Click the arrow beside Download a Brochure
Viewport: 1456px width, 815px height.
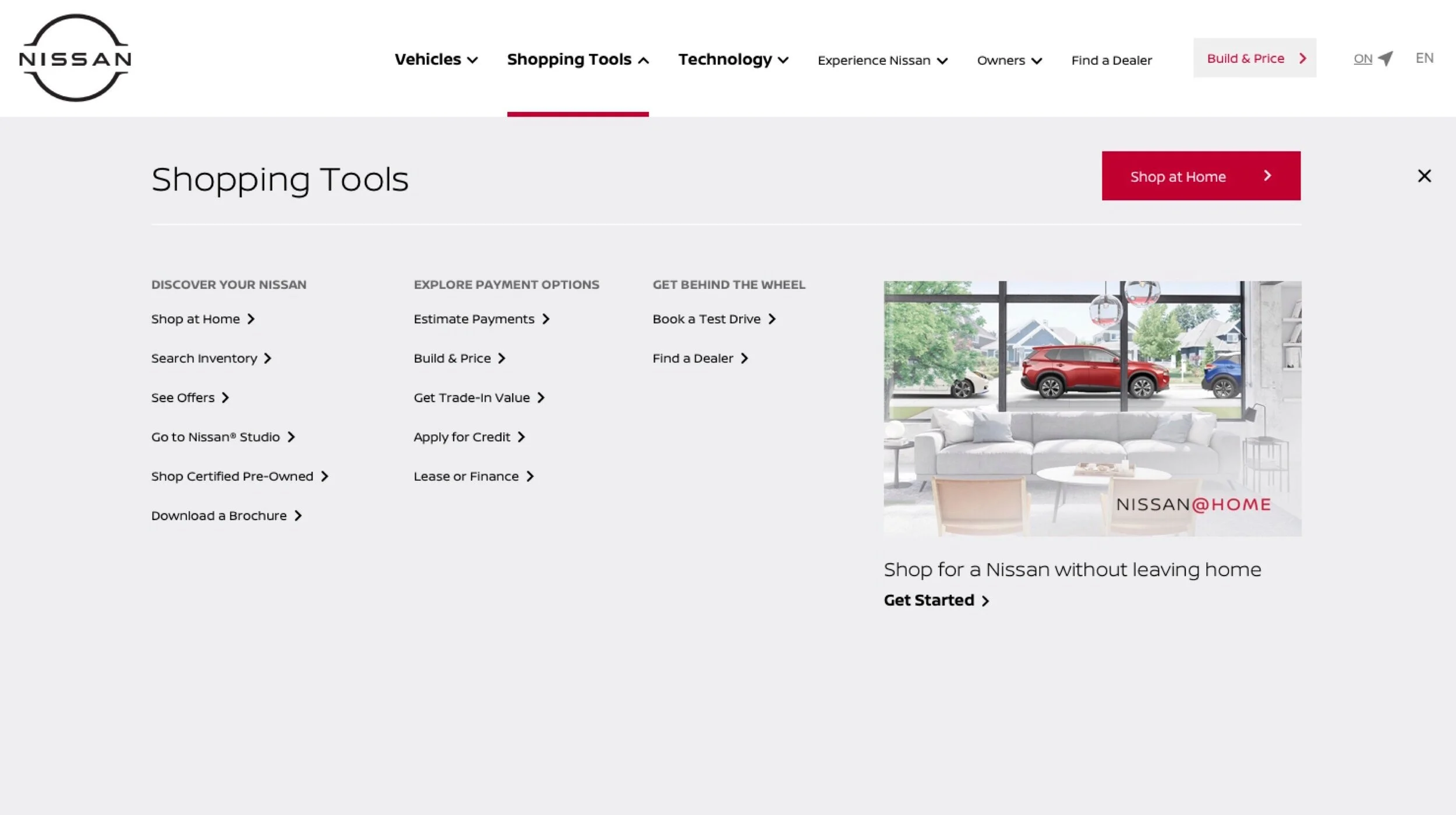click(298, 515)
